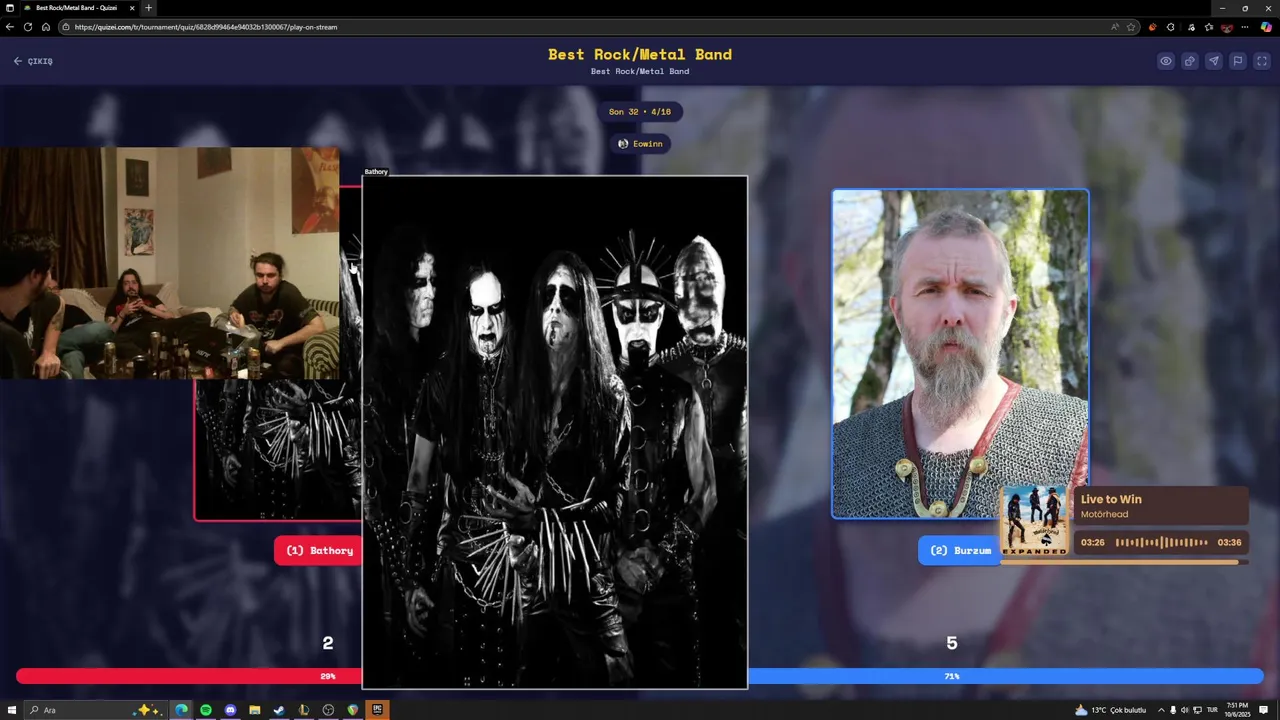Image resolution: width=1280 pixels, height=720 pixels.
Task: Open Steam from the taskbar
Action: coord(279,710)
